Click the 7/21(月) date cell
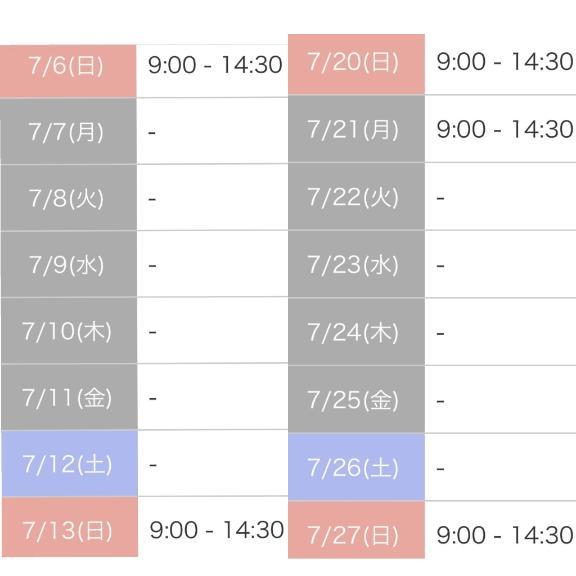Screen dimensions: 576x576 coord(356,129)
